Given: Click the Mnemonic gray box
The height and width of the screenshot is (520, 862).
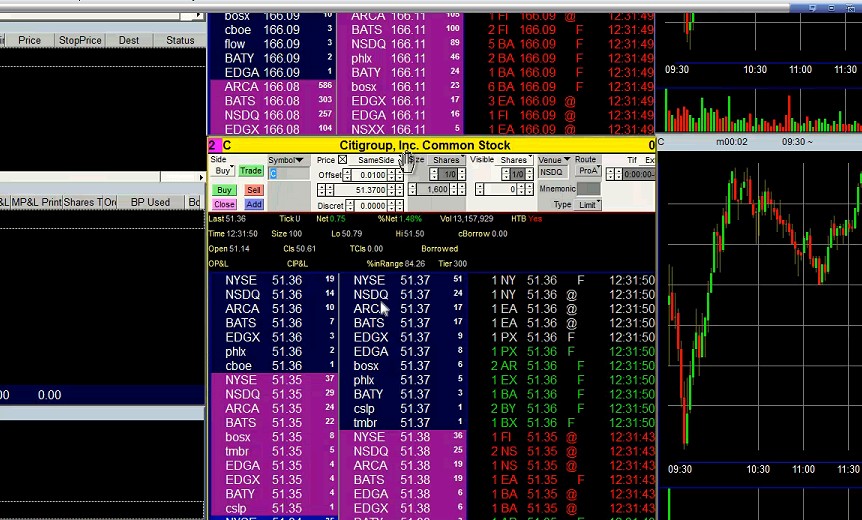Looking at the screenshot, I should [x=588, y=189].
